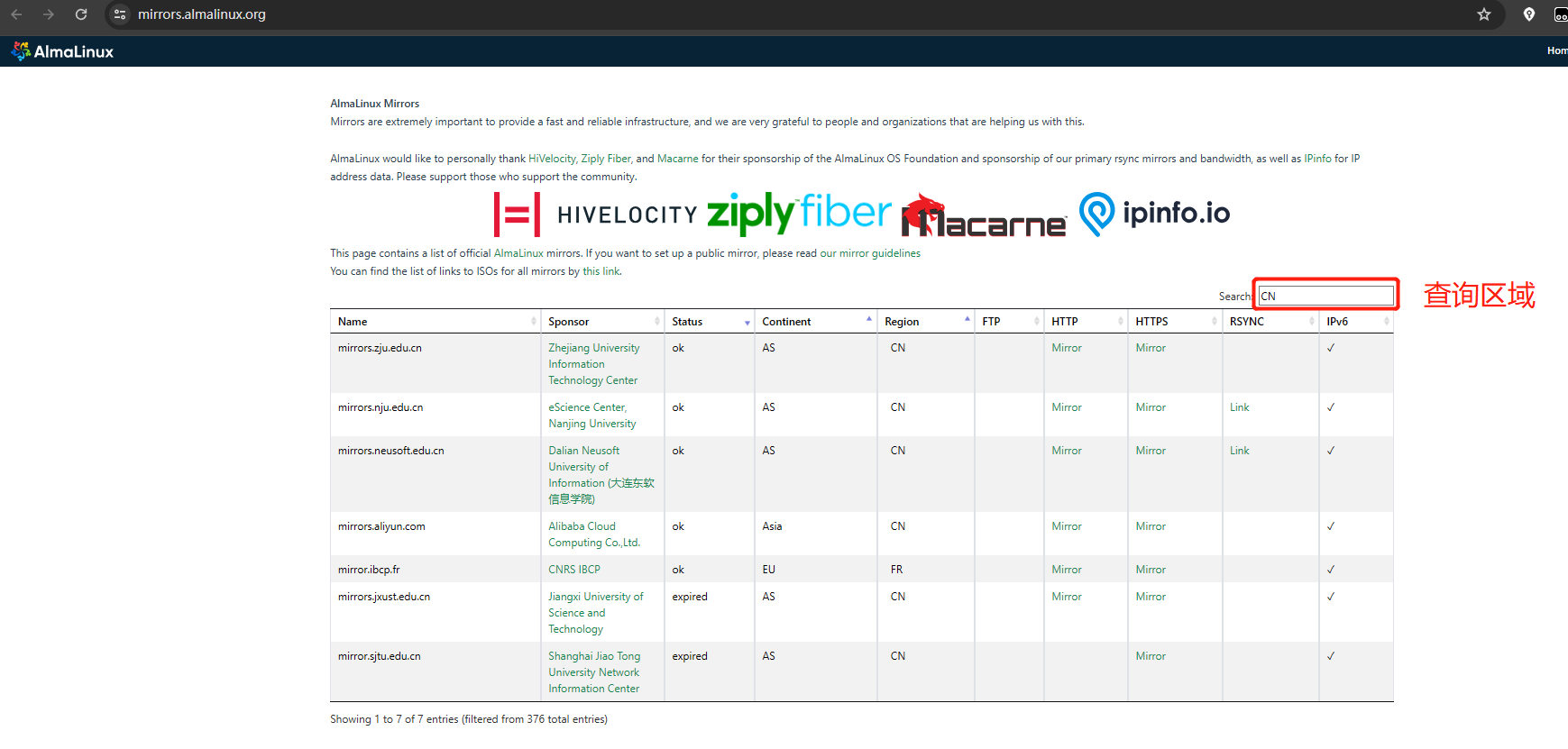Image resolution: width=1568 pixels, height=749 pixels.
Task: Open Jiangxi University of Science and Technology link
Action: click(x=596, y=613)
